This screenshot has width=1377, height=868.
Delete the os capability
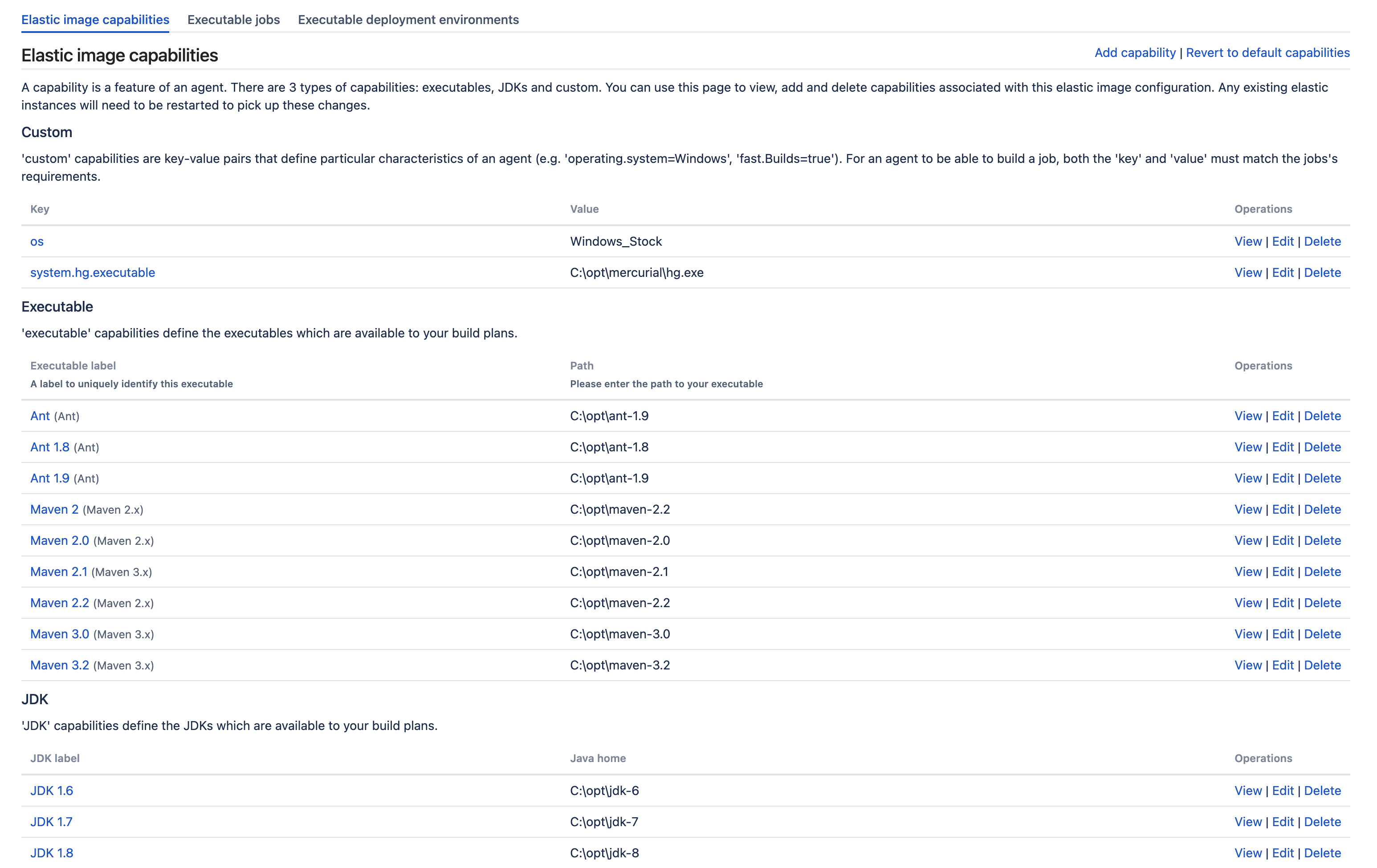click(x=1322, y=241)
